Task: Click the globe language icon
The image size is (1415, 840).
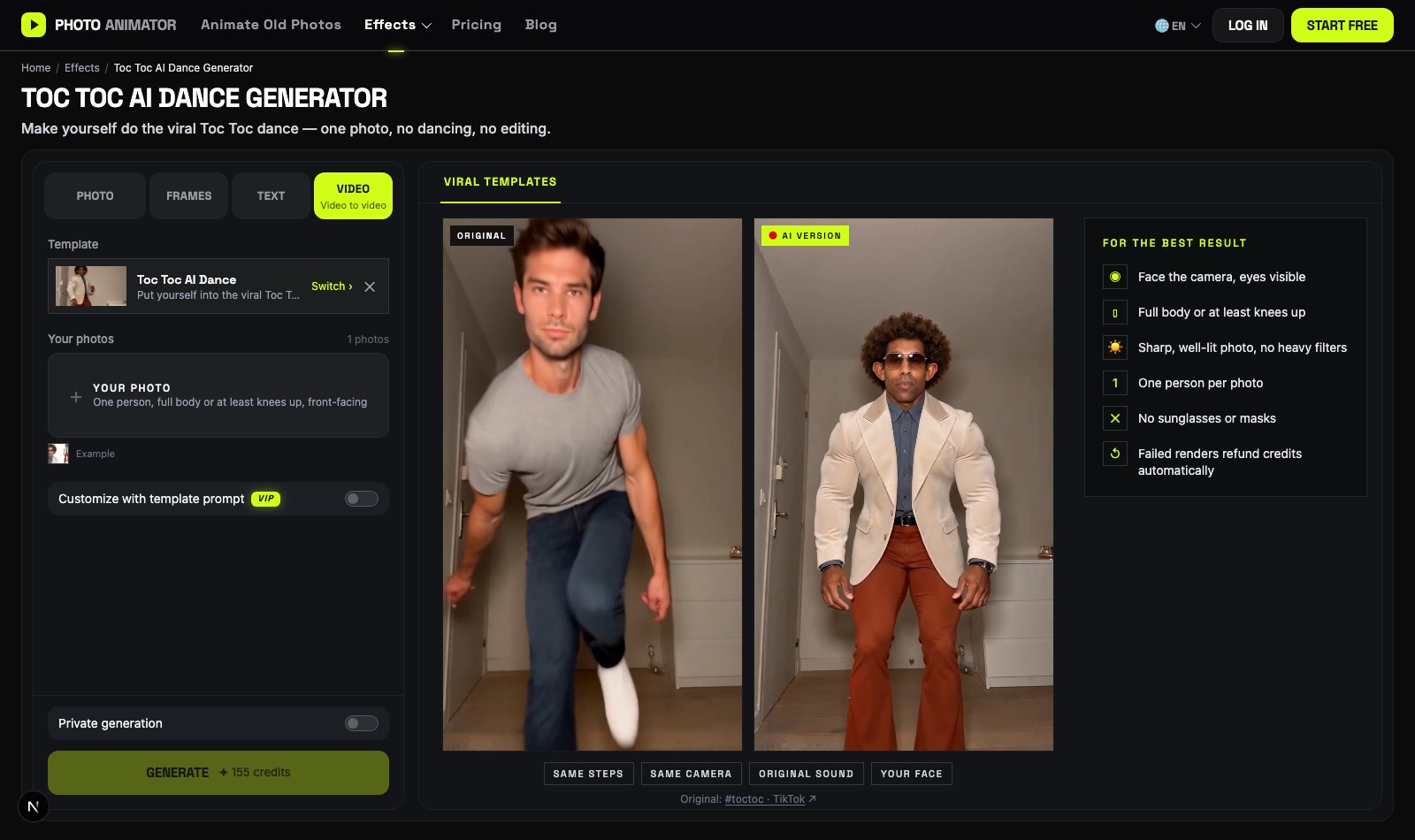Action: pyautogui.click(x=1161, y=26)
